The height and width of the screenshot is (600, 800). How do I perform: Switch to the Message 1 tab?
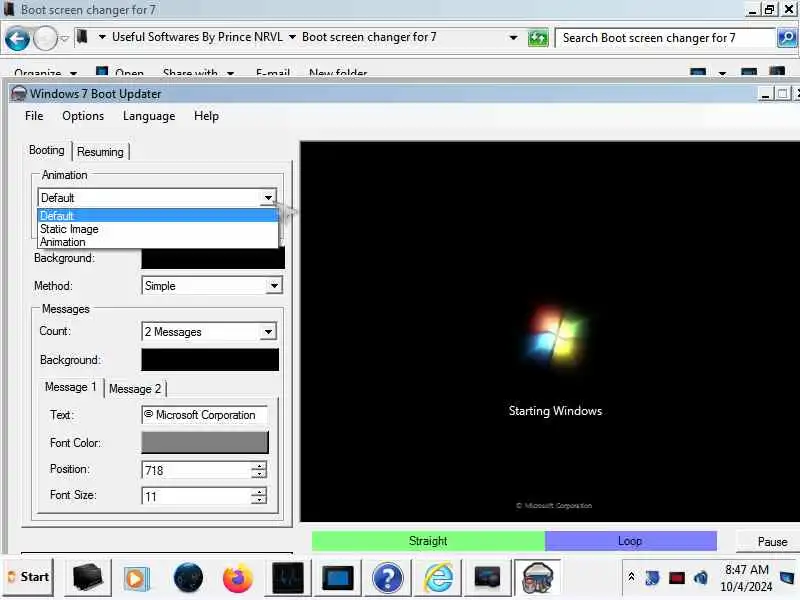71,387
